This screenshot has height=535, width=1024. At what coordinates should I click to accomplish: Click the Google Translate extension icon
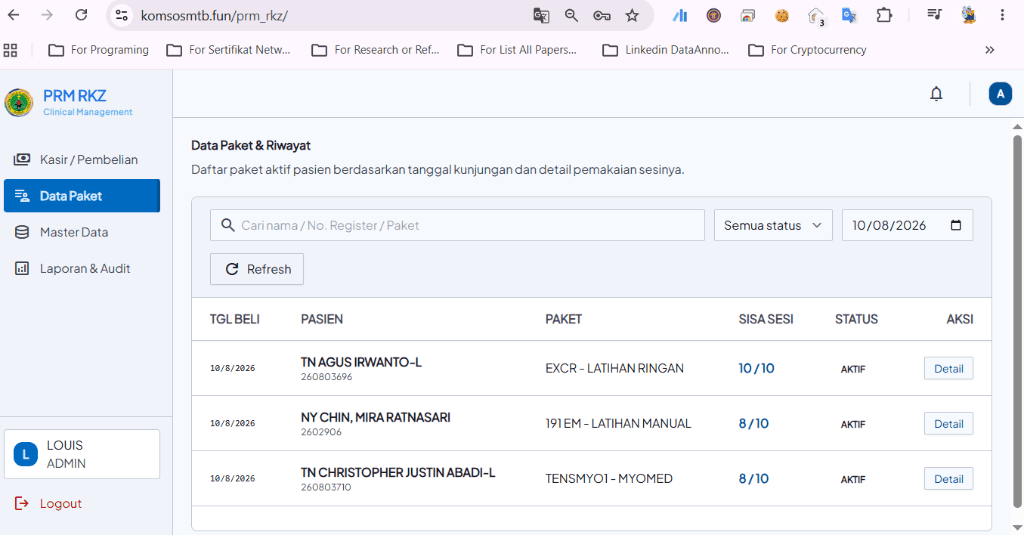click(849, 15)
